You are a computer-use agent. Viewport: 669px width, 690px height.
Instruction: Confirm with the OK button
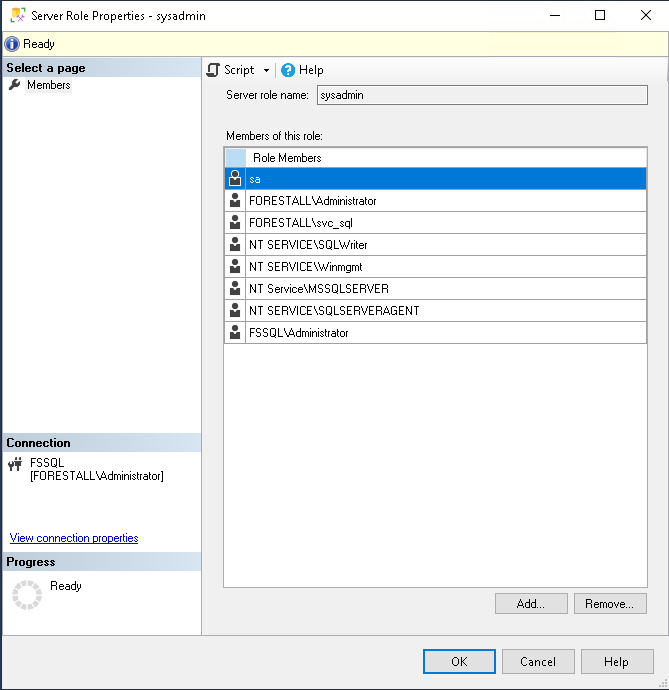(x=459, y=662)
